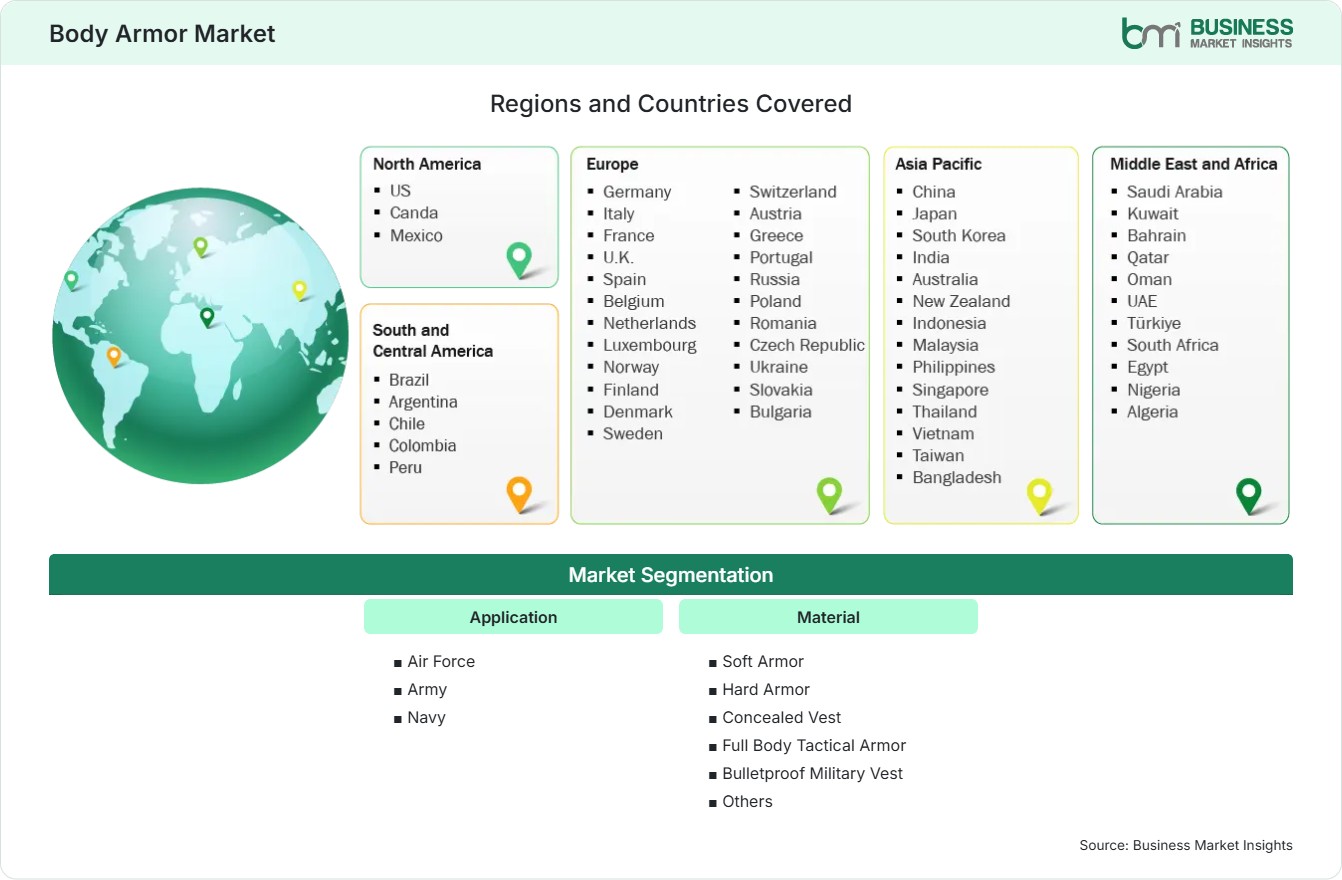The height and width of the screenshot is (880, 1342).
Task: Click 'Navy' under Application
Action: coord(426,717)
